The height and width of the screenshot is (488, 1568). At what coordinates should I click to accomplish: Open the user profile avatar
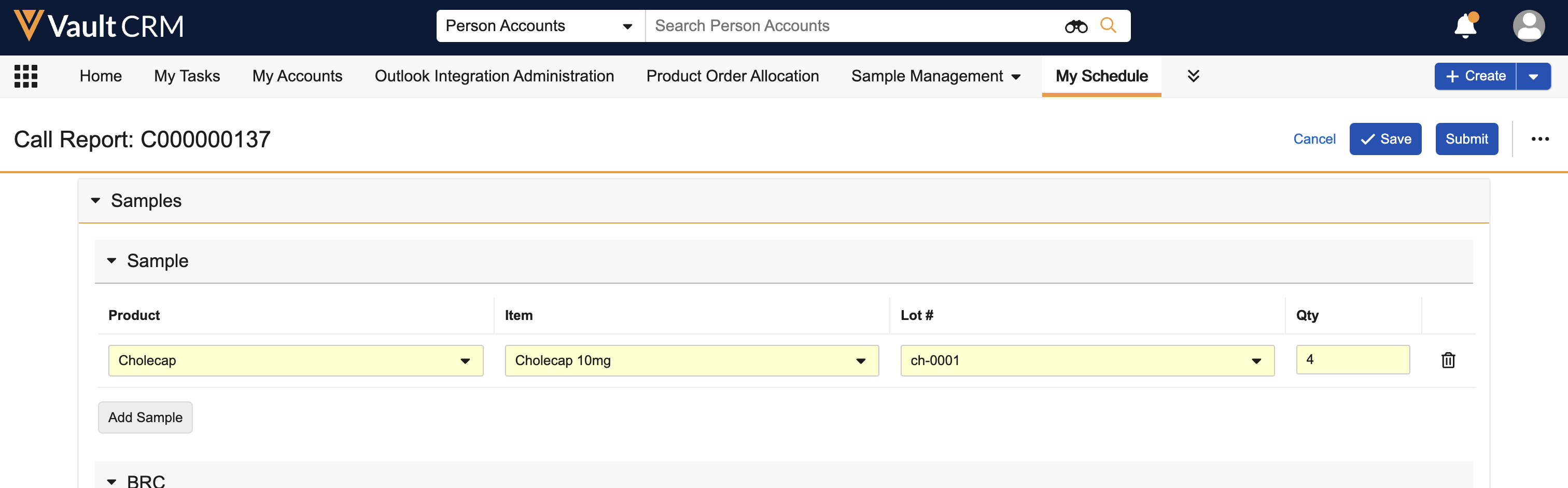pos(1529,26)
